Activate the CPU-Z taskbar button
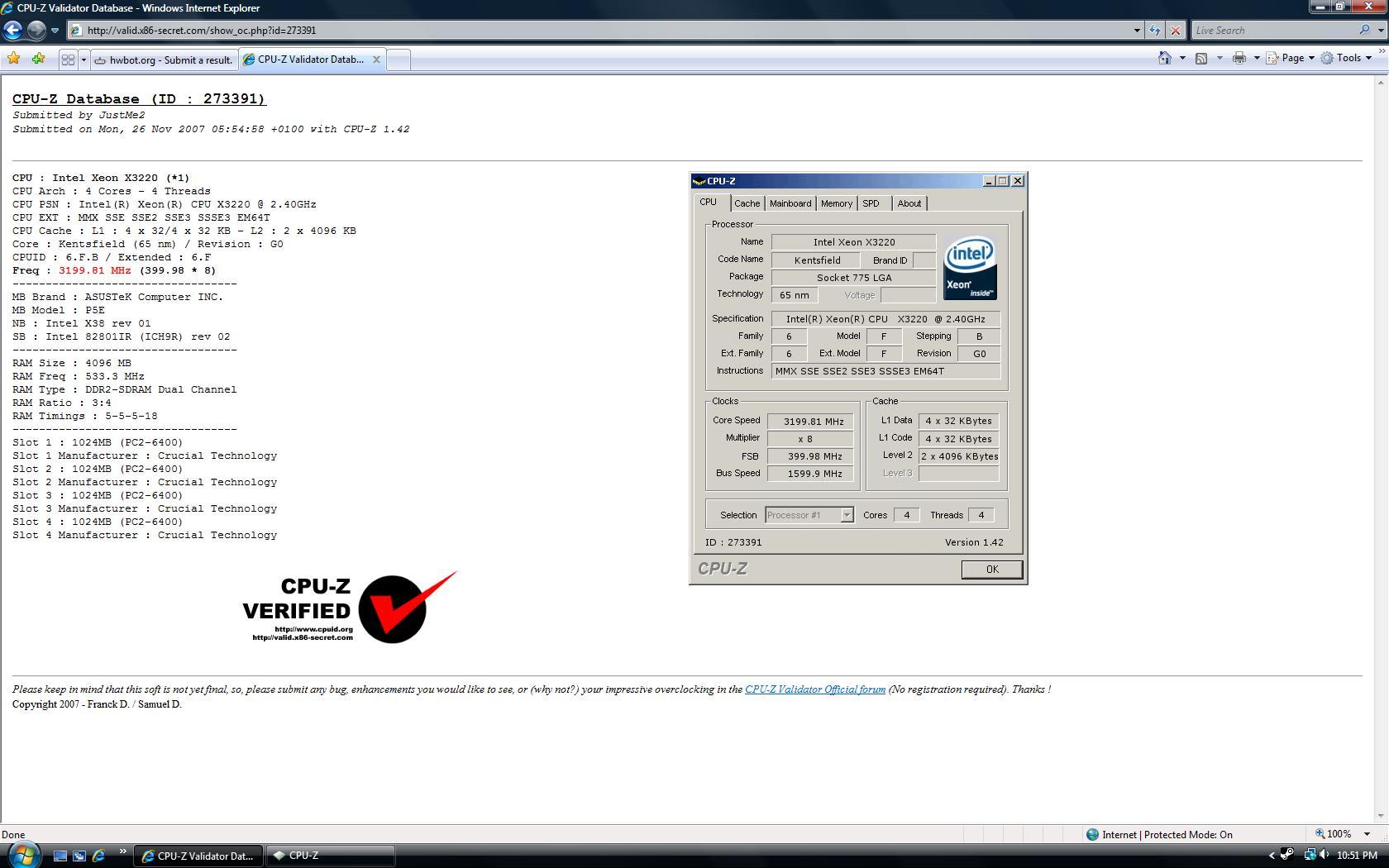The width and height of the screenshot is (1389, 868). tap(330, 856)
